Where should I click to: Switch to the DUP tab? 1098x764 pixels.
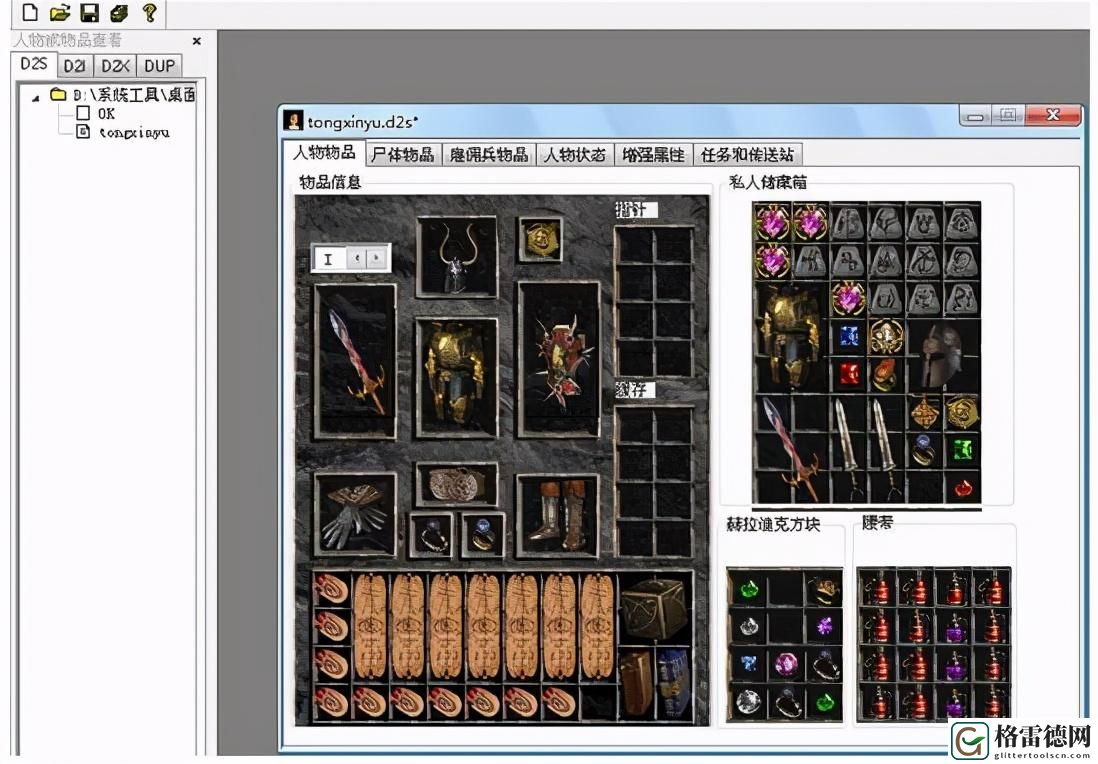click(x=159, y=66)
